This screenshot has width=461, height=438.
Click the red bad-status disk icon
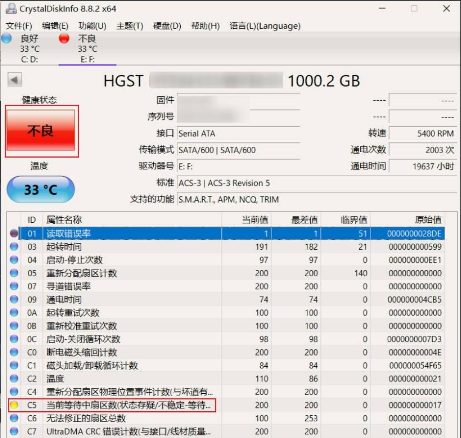click(64, 38)
